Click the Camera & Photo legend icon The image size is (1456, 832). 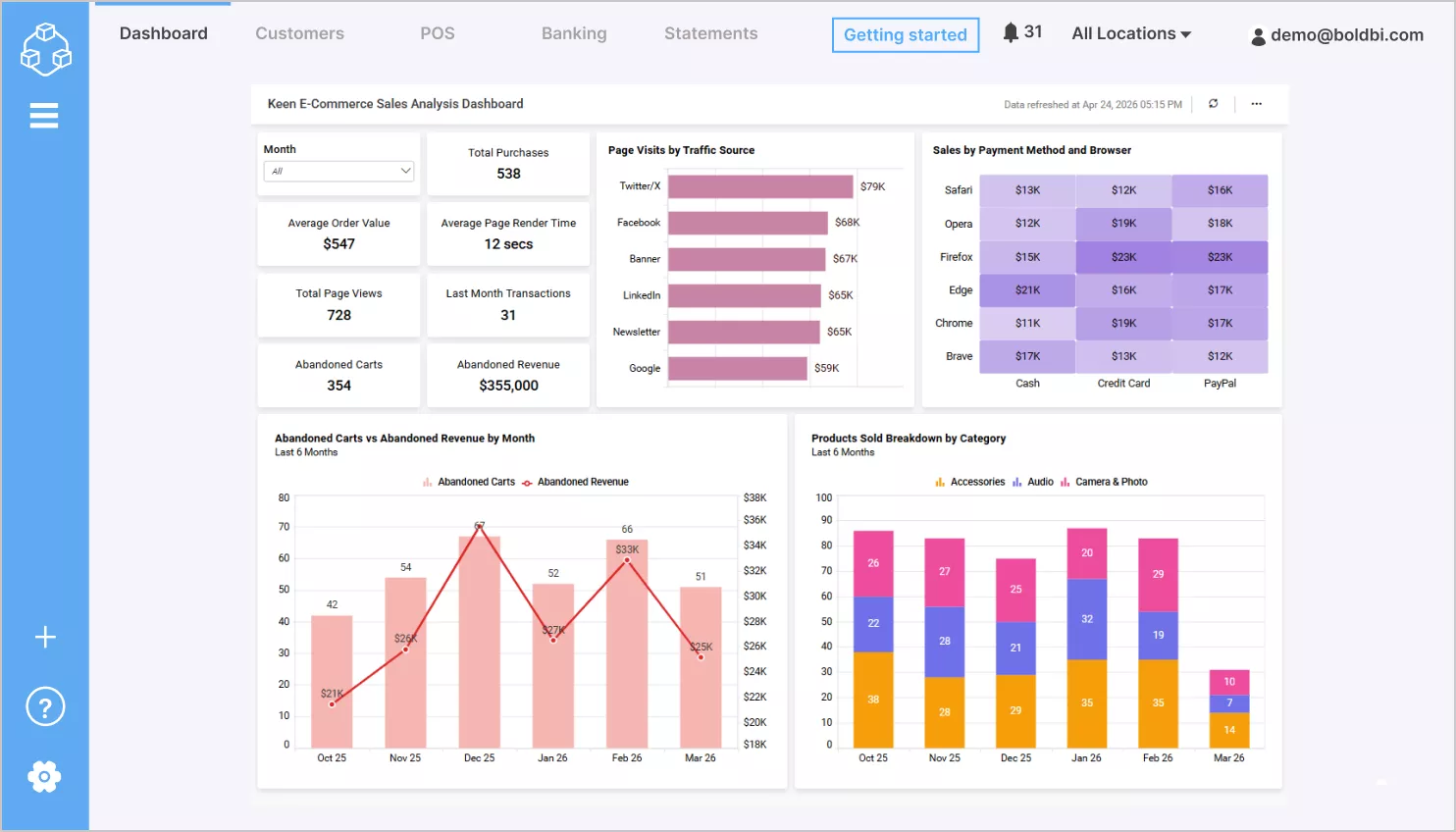click(1066, 482)
